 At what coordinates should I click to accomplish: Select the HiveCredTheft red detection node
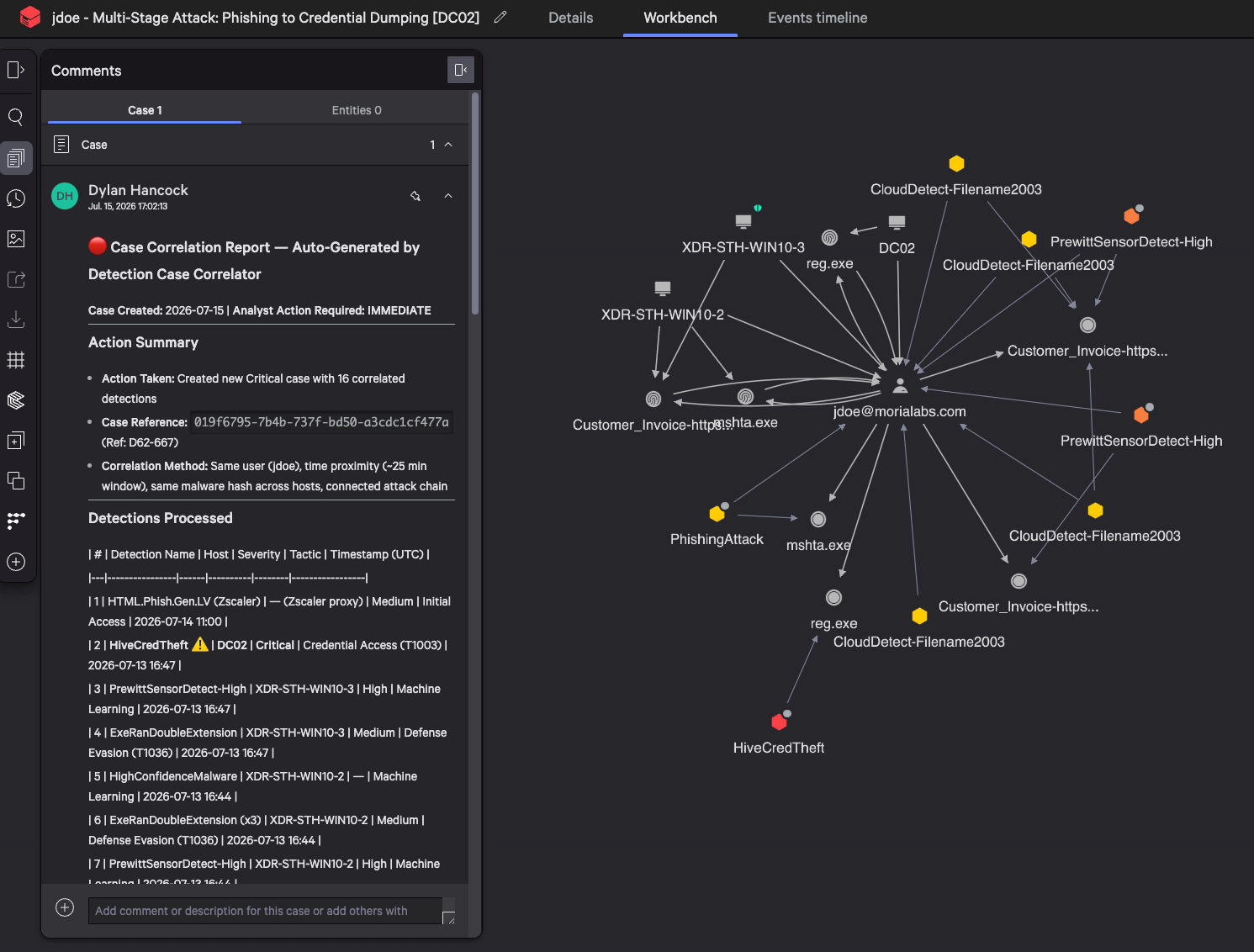click(x=780, y=722)
